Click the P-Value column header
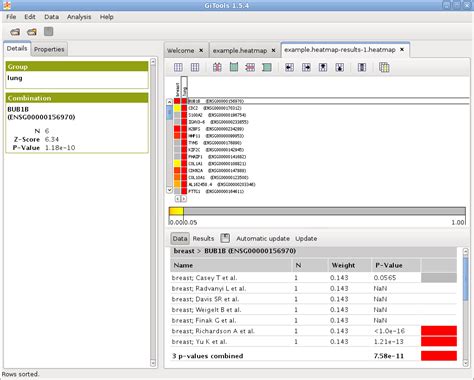Viewport: 474px width, 380px height. point(396,265)
